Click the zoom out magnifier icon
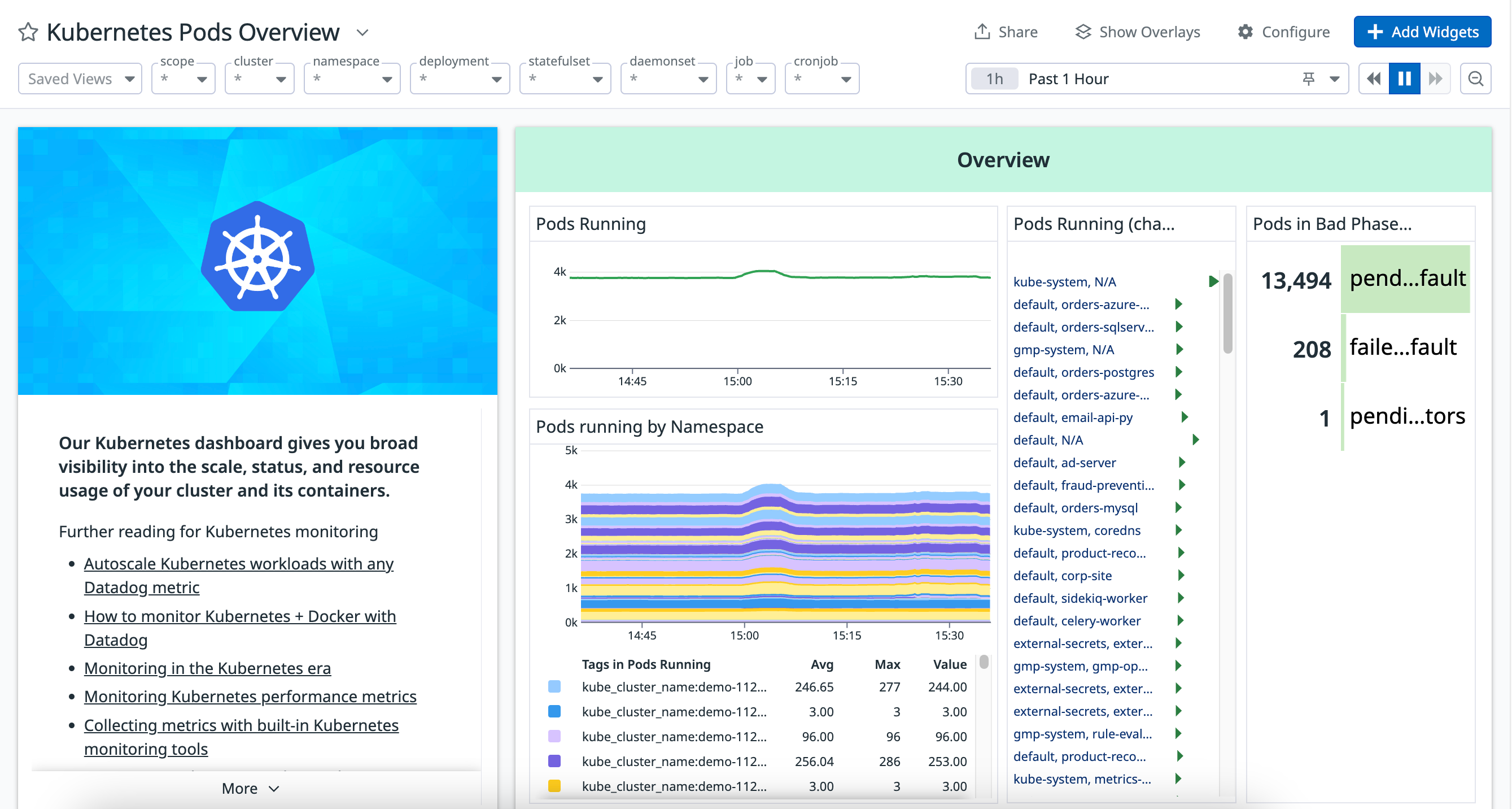This screenshot has width=1512, height=809. pos(1476,79)
